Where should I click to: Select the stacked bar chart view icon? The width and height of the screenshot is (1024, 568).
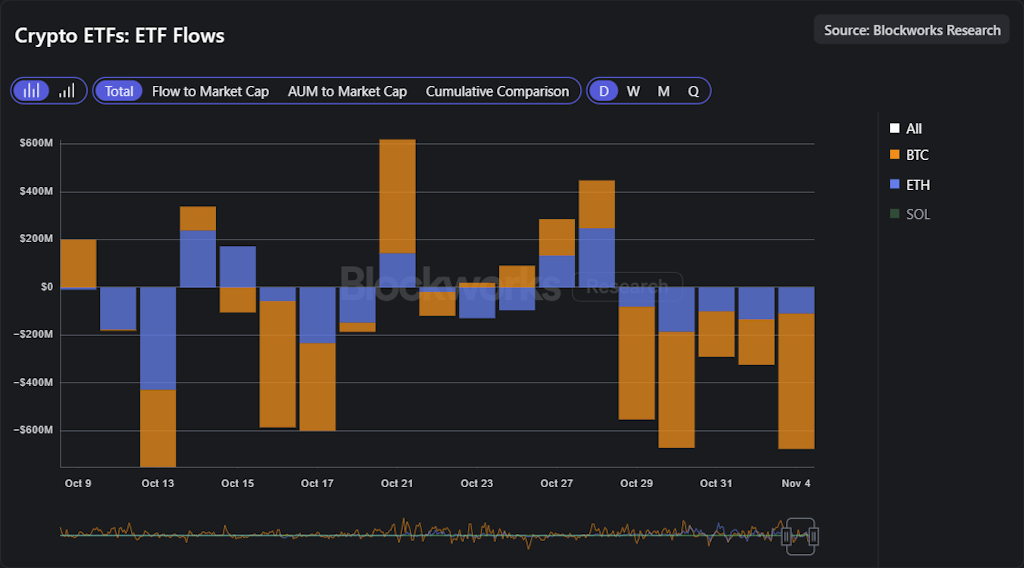click(32, 91)
